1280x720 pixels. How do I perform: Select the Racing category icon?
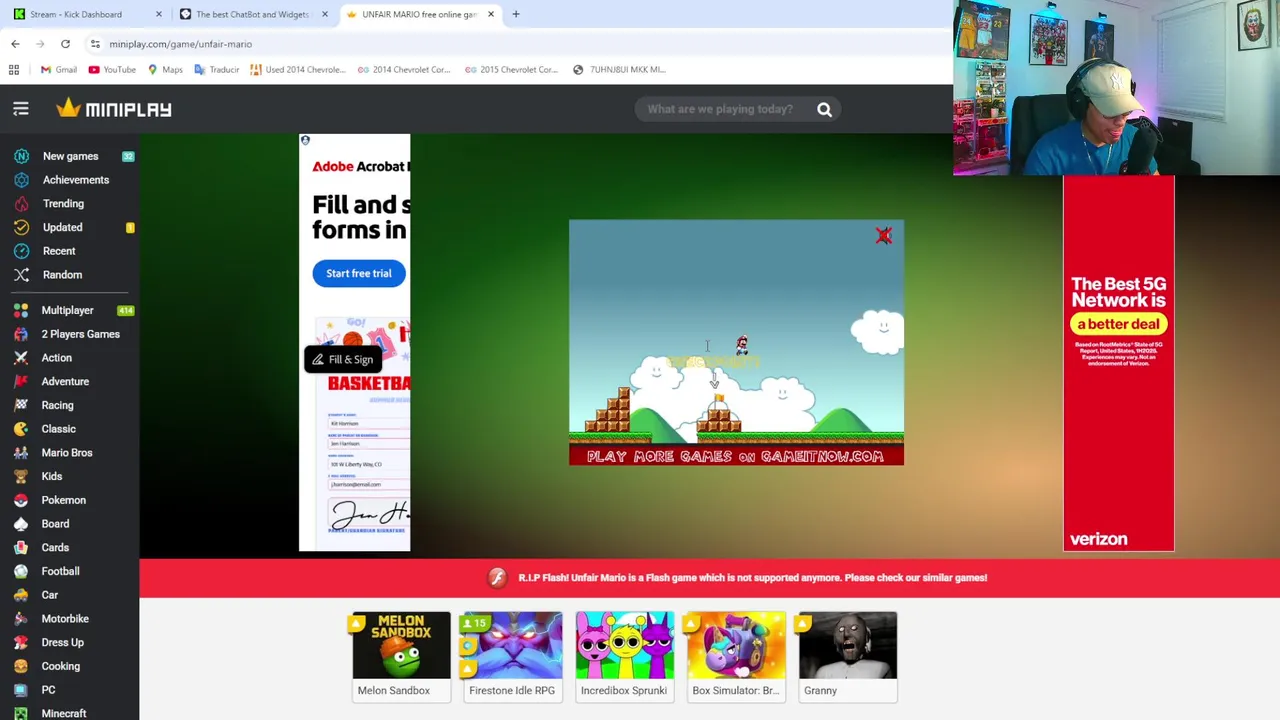pos(21,405)
